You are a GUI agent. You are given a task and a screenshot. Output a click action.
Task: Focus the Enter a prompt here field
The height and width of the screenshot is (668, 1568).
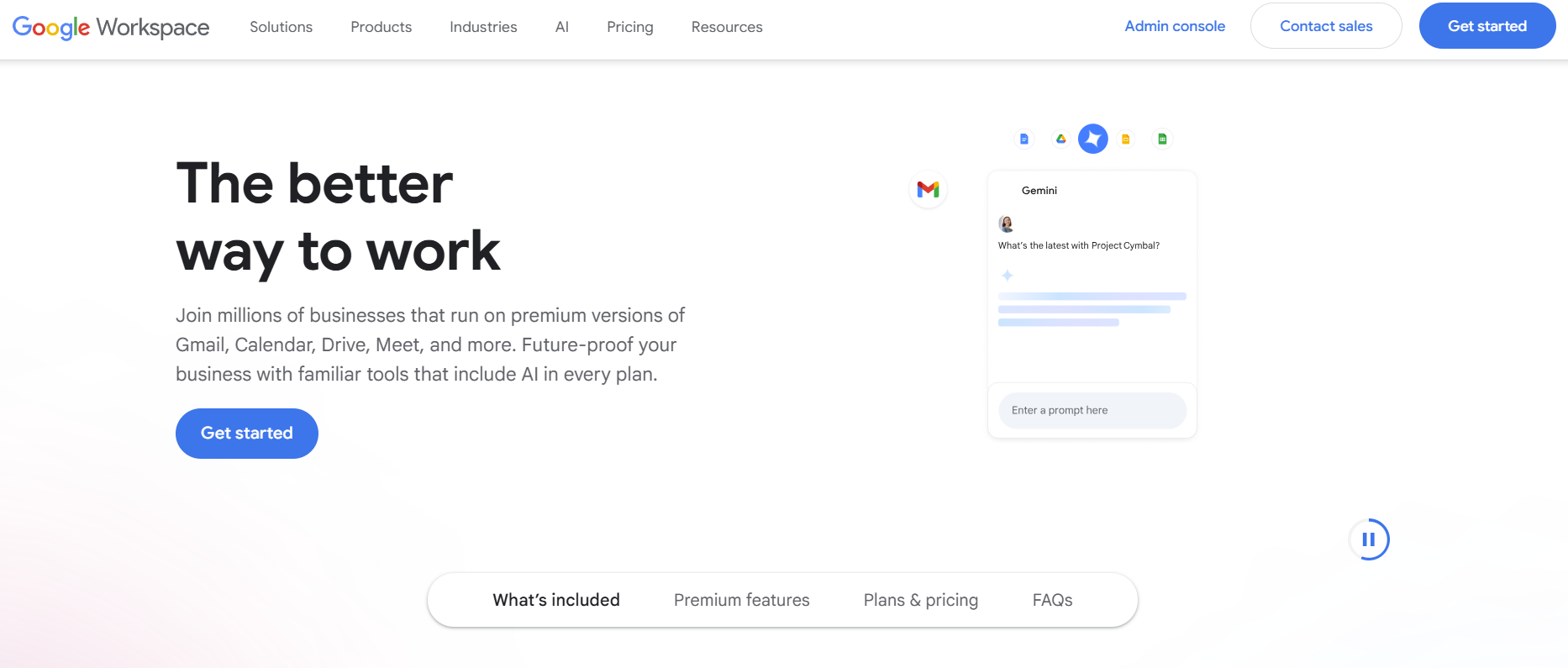tap(1092, 411)
